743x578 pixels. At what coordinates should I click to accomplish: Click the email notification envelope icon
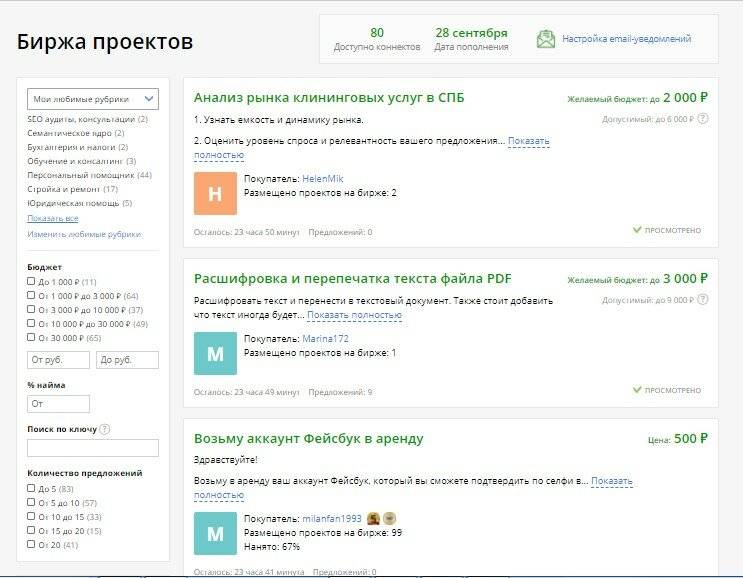[x=545, y=40]
